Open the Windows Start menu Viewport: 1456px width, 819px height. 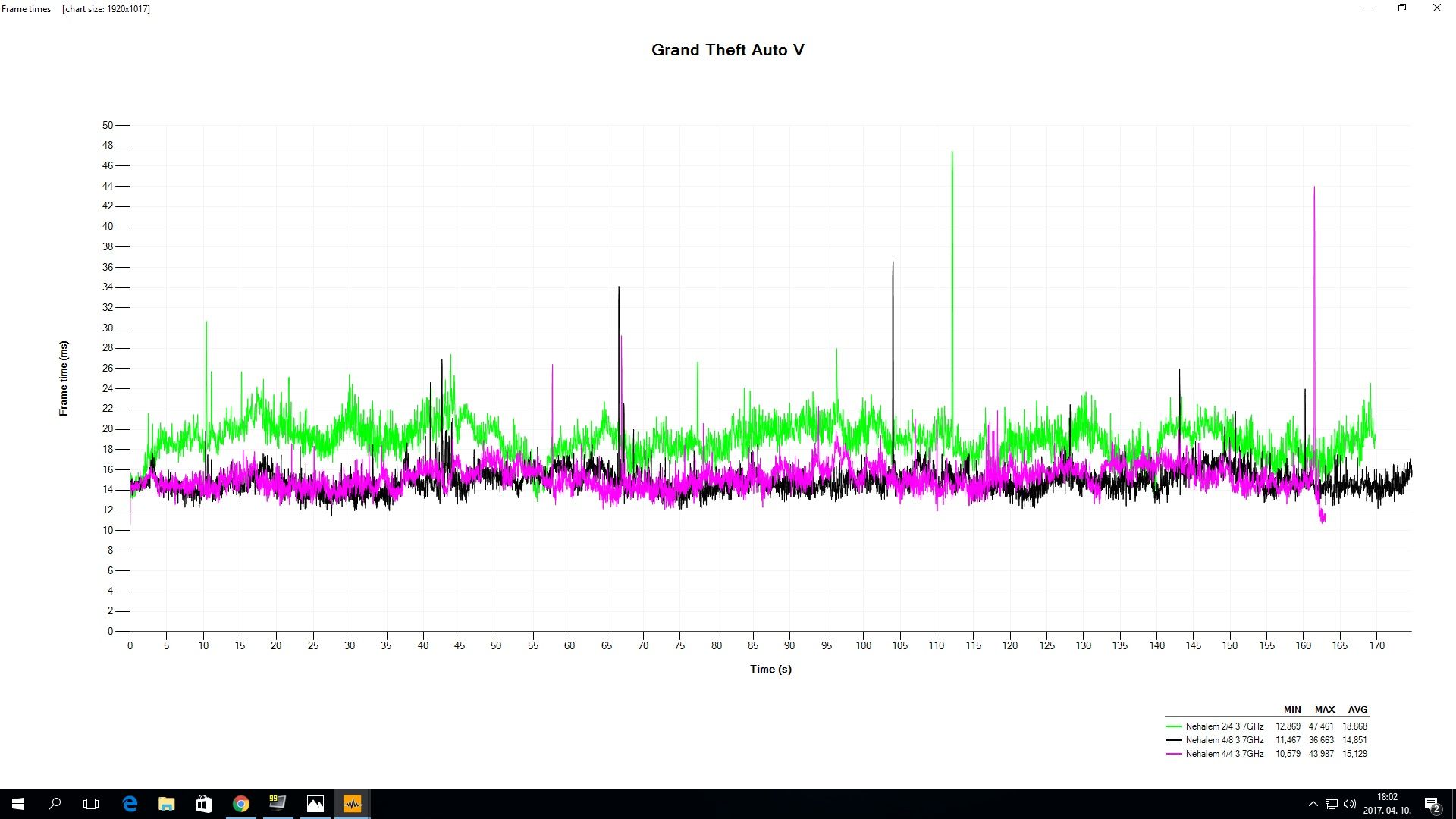pos(18,804)
